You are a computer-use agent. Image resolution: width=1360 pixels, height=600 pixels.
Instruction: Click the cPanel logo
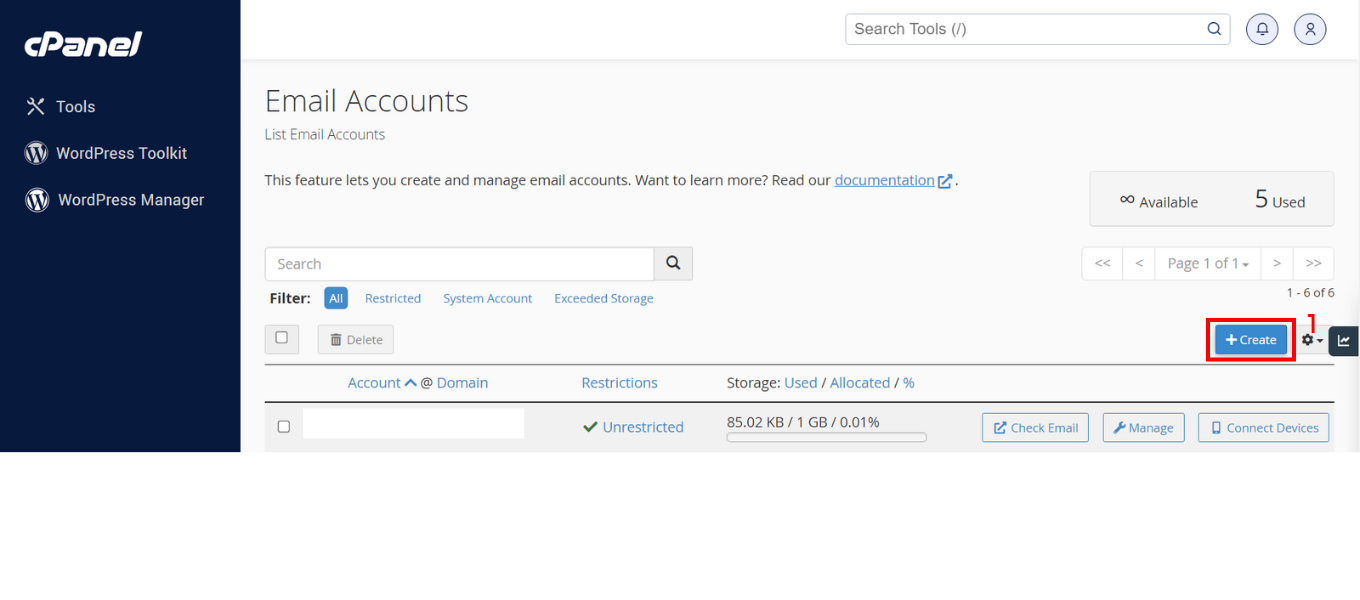(83, 44)
